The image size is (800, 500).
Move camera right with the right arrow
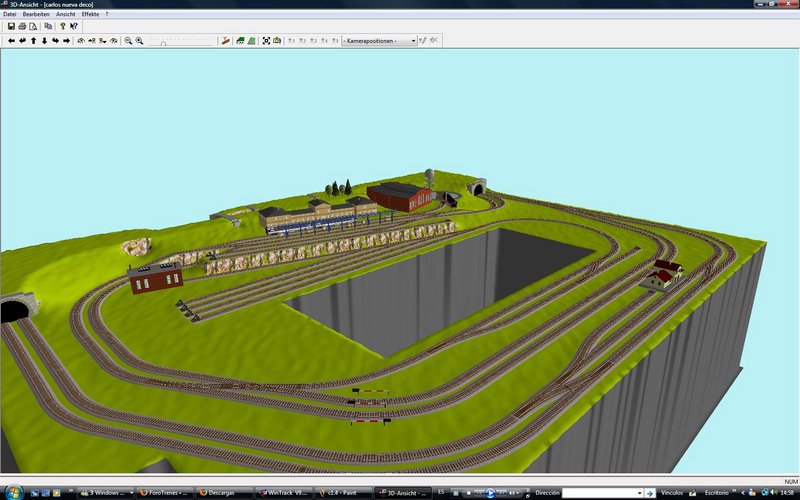(66, 41)
